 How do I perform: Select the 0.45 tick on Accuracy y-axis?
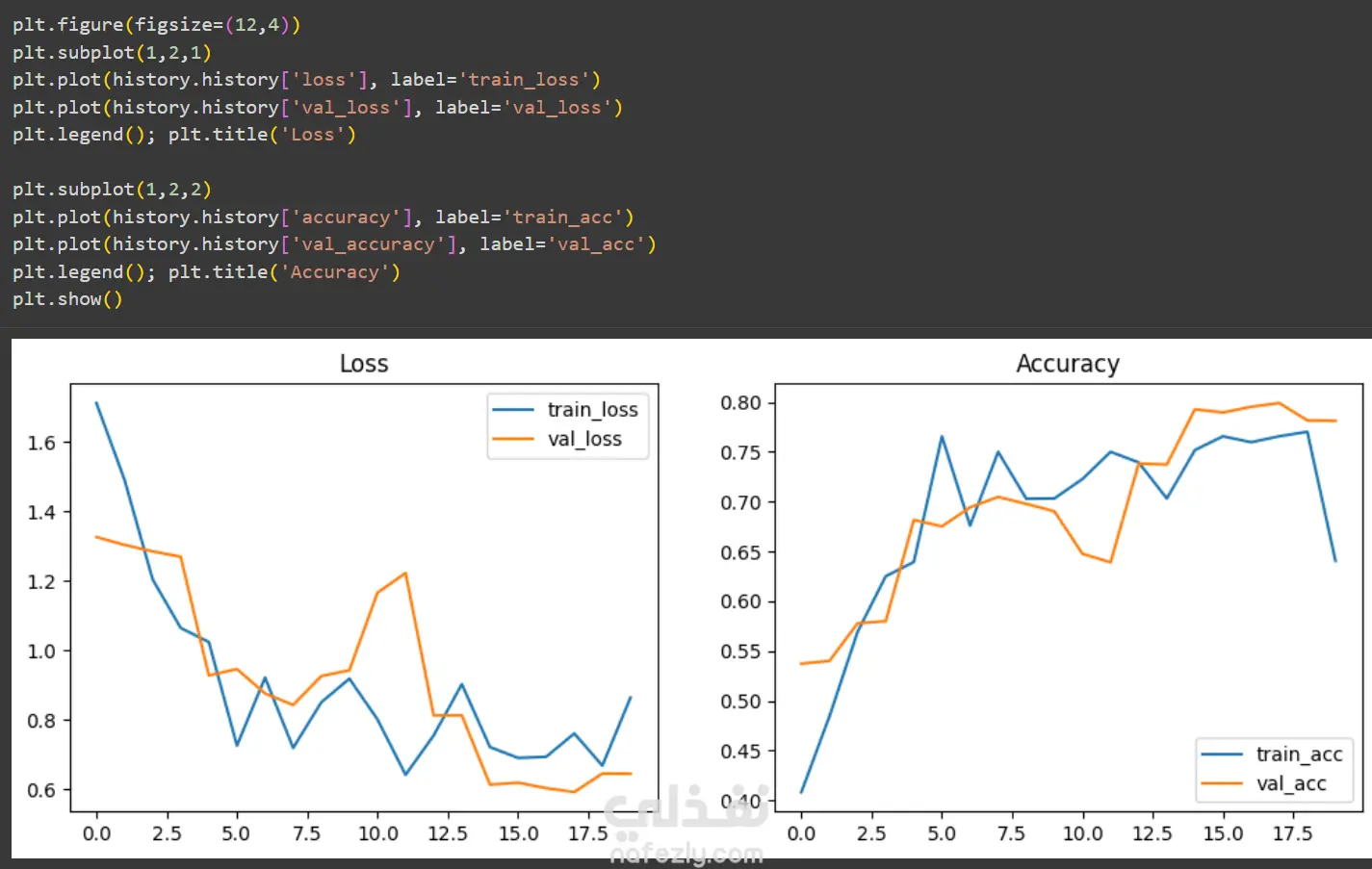(740, 751)
